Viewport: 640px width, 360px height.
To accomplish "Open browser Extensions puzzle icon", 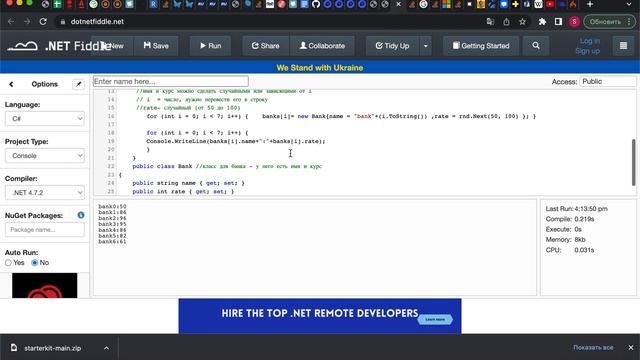I will [x=542, y=22].
